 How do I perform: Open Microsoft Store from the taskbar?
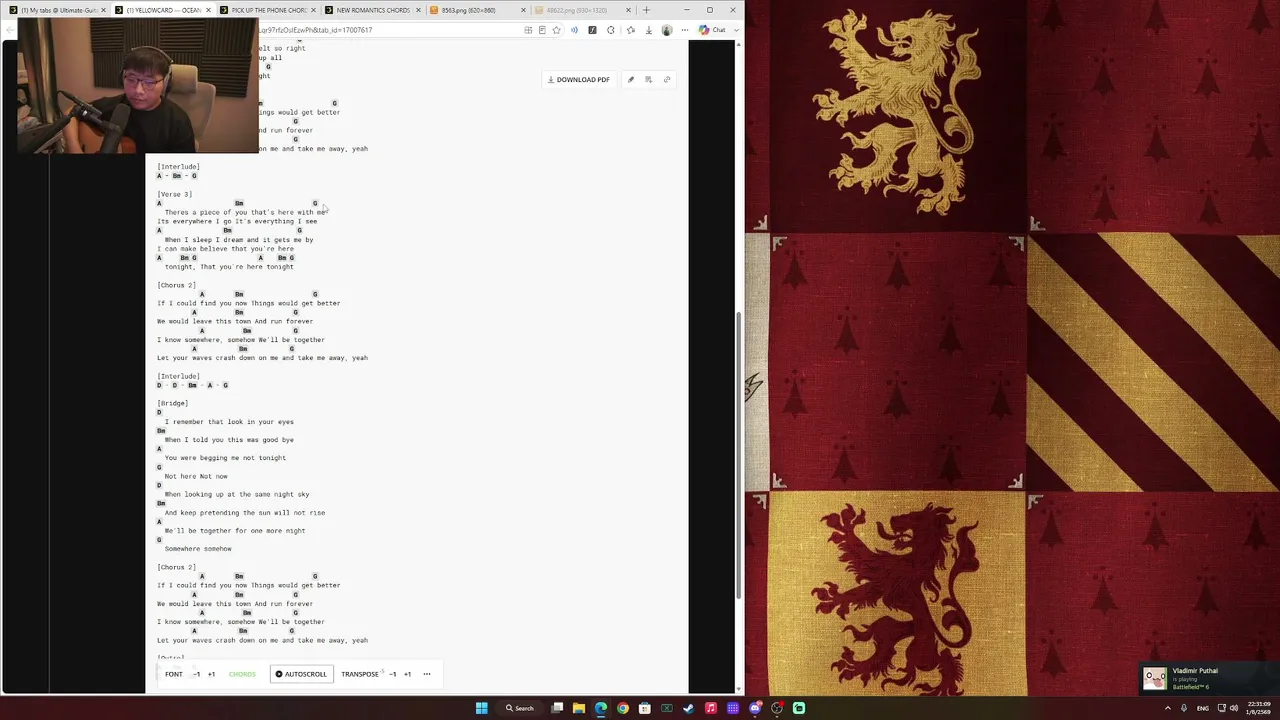pos(645,708)
